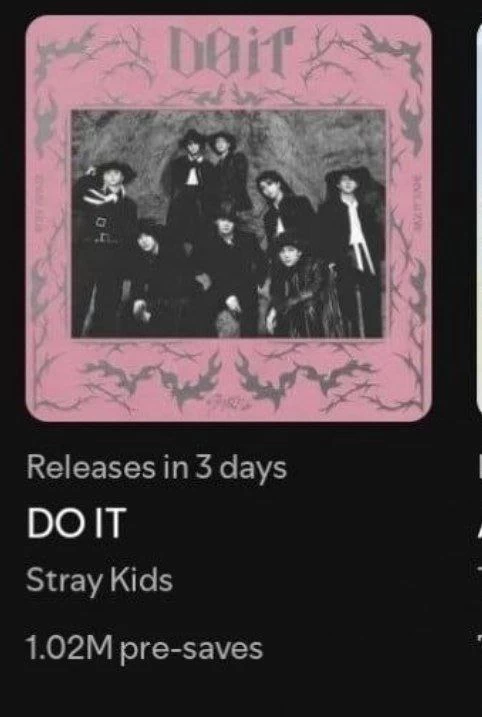Click the Releases in 3 days label
This screenshot has width=482, height=717.
tap(156, 468)
